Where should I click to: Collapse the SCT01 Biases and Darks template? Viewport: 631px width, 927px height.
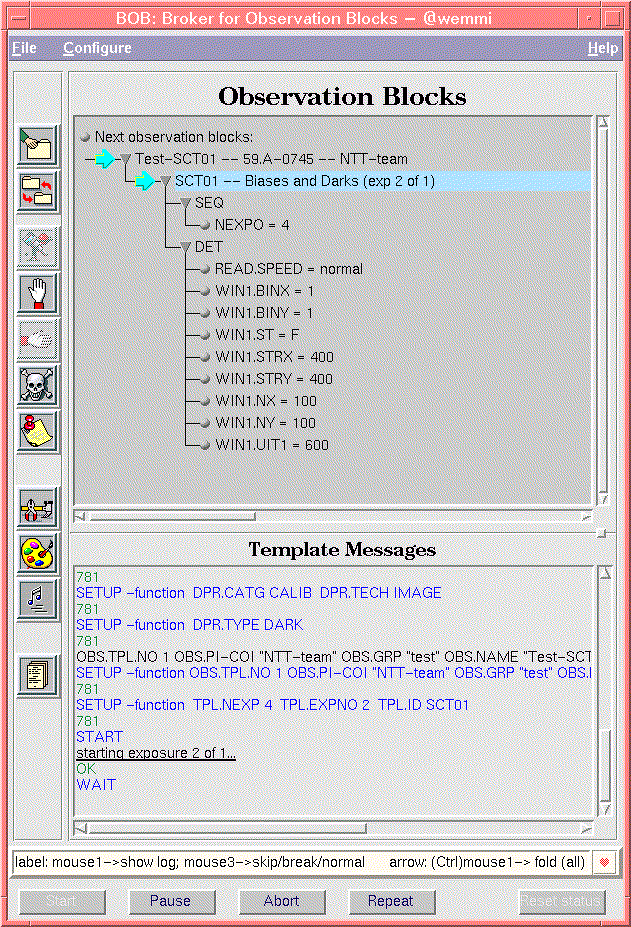tap(166, 181)
